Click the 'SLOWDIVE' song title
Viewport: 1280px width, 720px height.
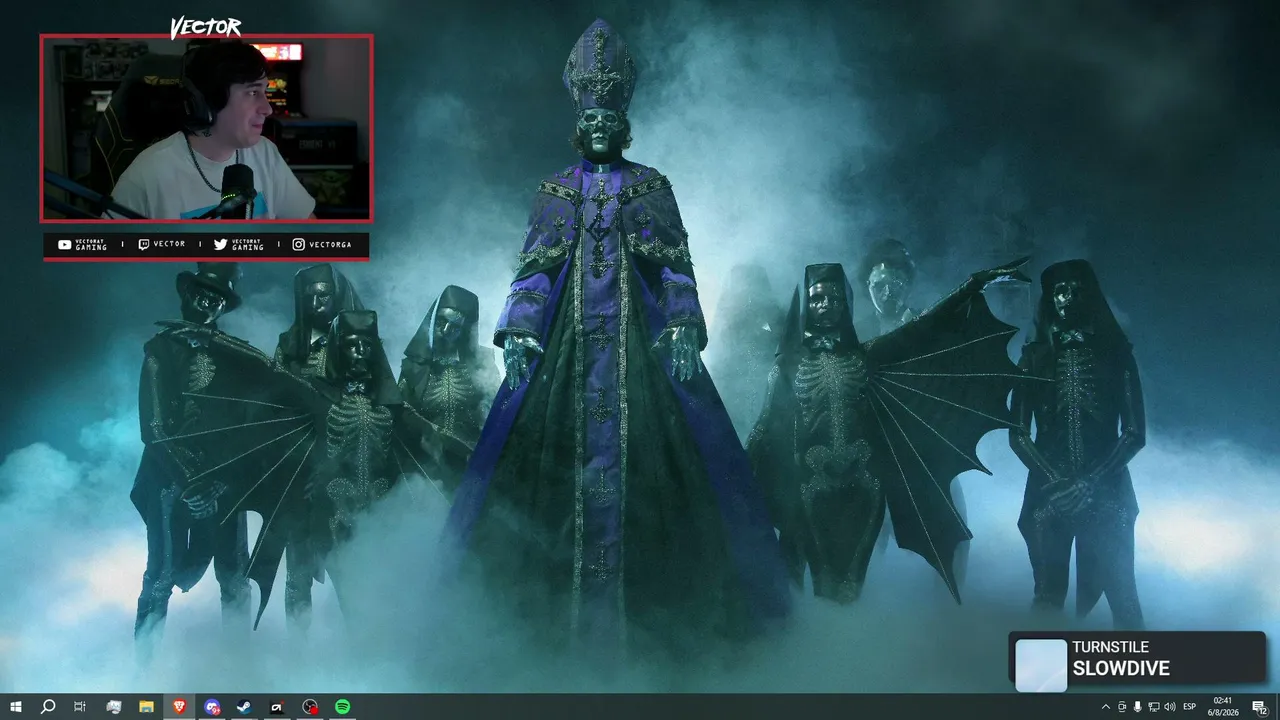pos(1120,669)
